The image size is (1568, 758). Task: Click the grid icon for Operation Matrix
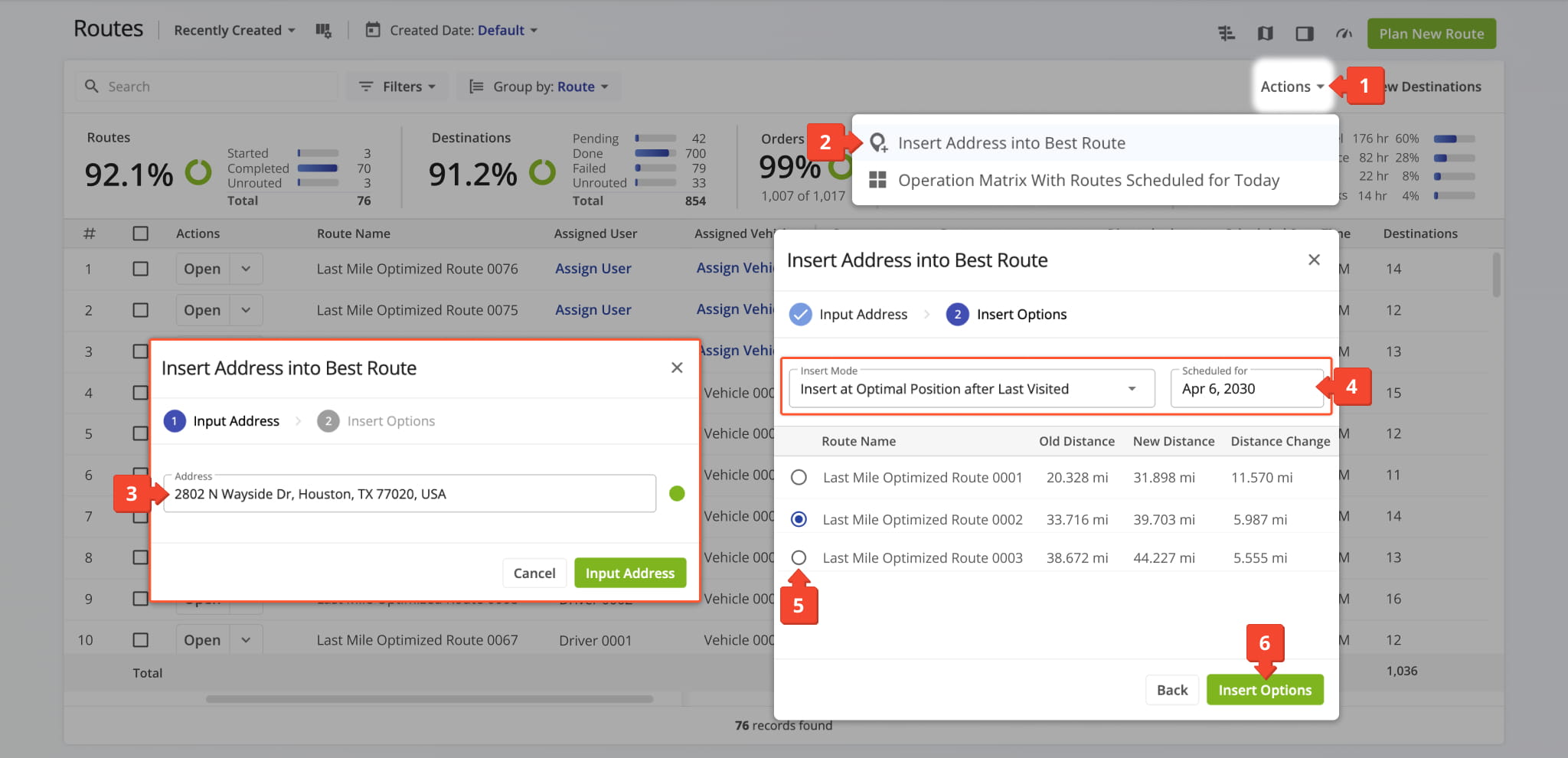tap(878, 180)
